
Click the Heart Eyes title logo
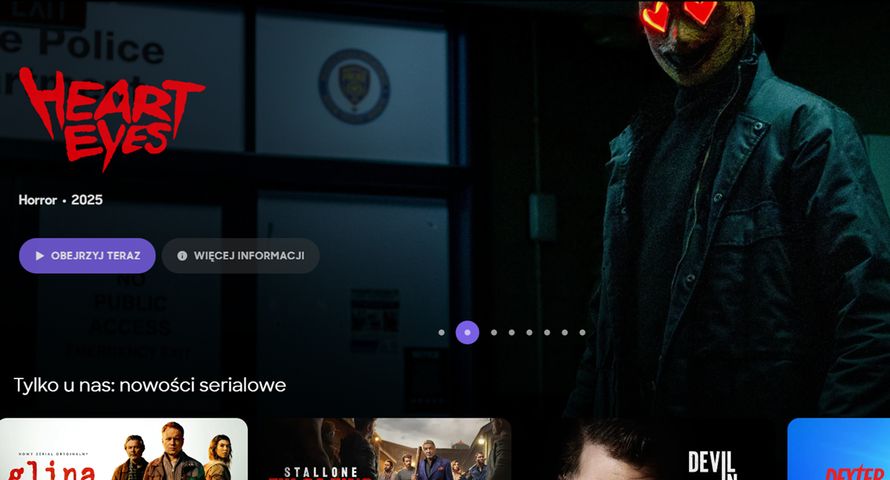tap(111, 118)
